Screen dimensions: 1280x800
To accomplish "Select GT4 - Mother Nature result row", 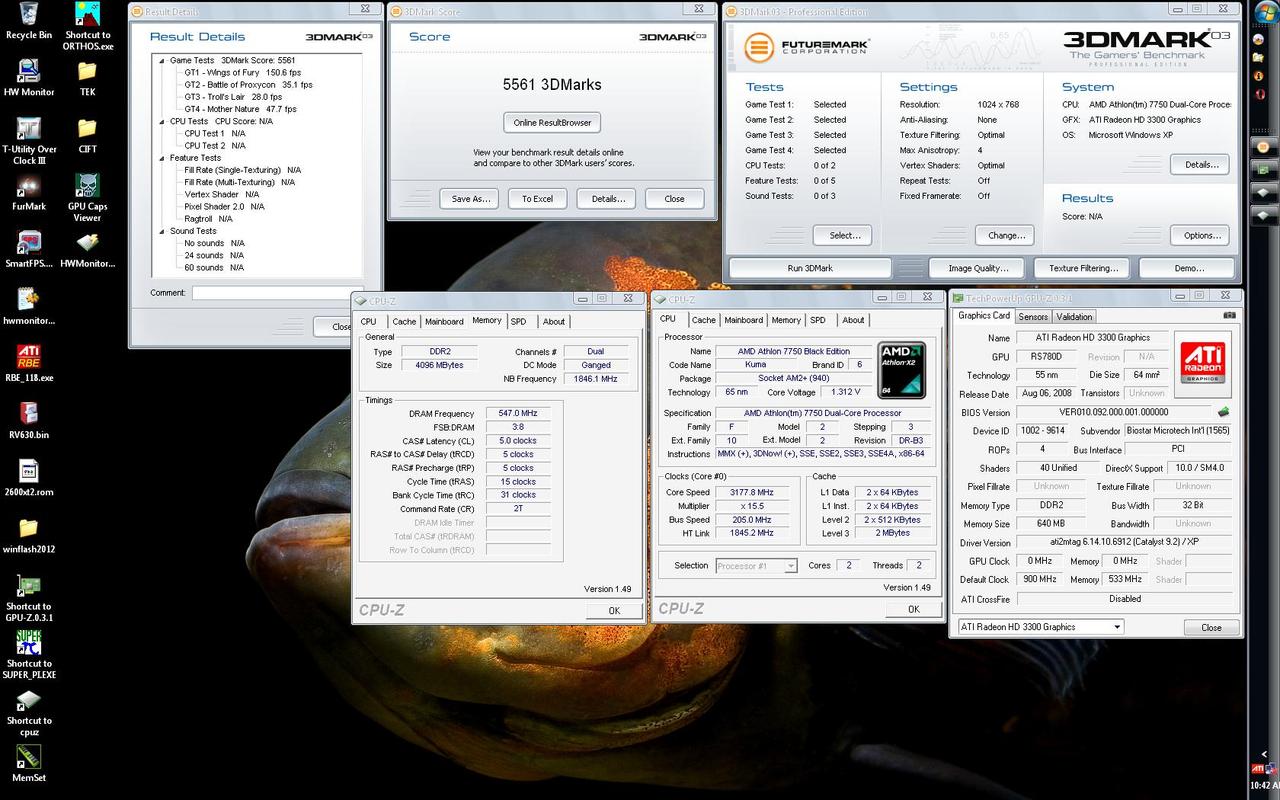I will point(240,109).
